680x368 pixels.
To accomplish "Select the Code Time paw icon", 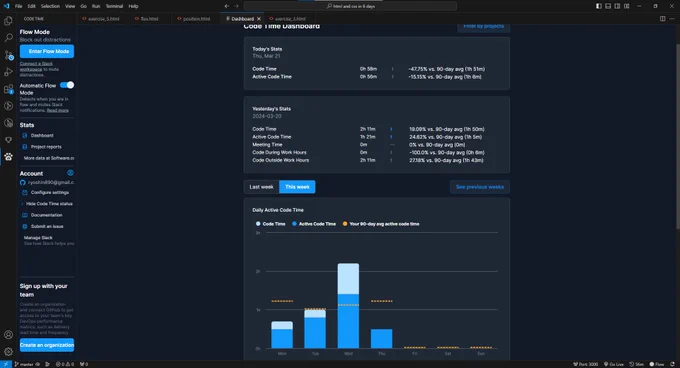I will 8,157.
